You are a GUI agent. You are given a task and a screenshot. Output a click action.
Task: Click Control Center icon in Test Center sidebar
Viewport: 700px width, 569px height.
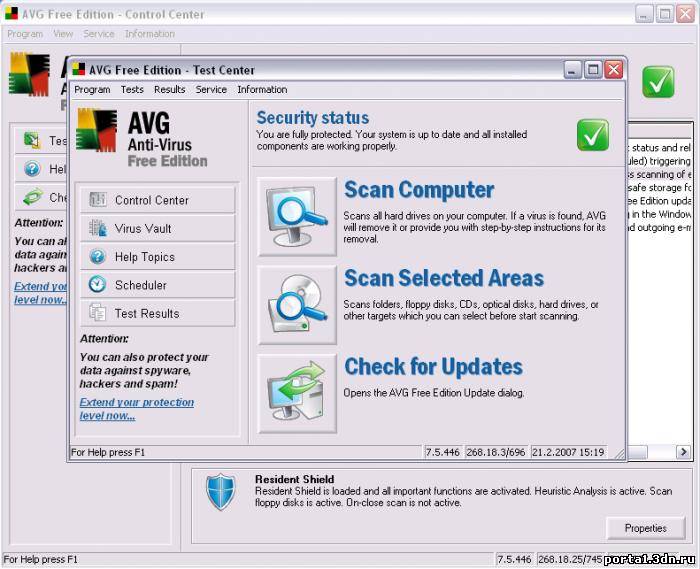(98, 199)
